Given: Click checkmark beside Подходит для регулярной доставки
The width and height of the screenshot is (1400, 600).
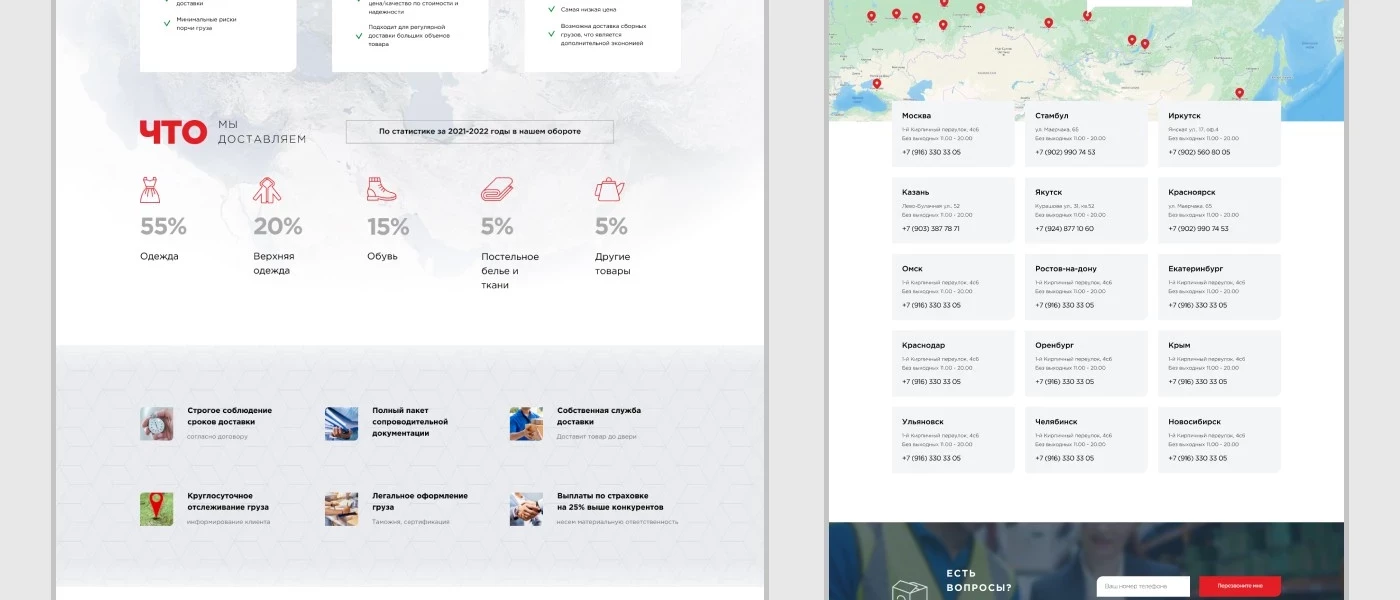Looking at the screenshot, I should tap(359, 36).
